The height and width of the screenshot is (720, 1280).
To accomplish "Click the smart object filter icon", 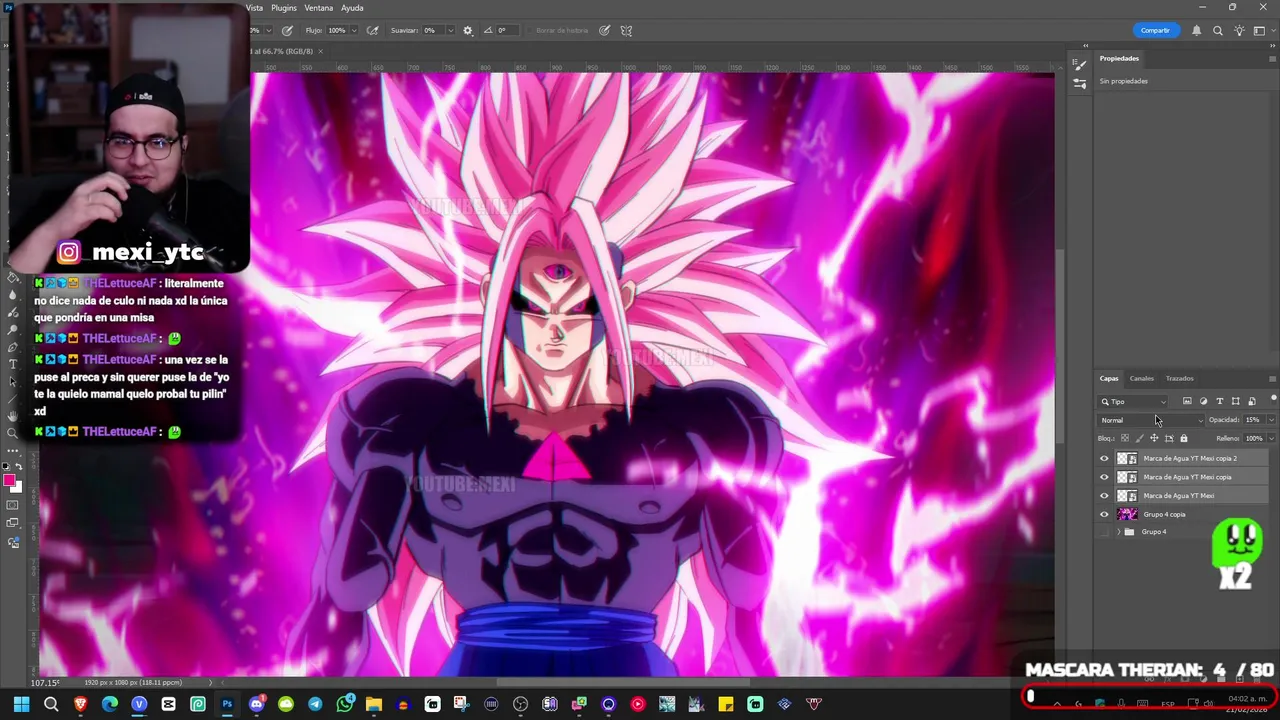I will click(1251, 401).
